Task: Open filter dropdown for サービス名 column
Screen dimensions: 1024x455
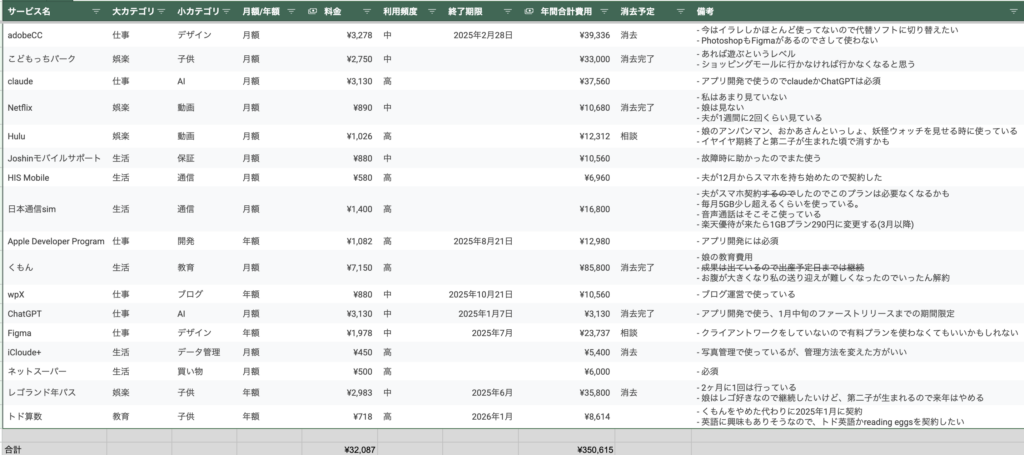Action: [97, 11]
